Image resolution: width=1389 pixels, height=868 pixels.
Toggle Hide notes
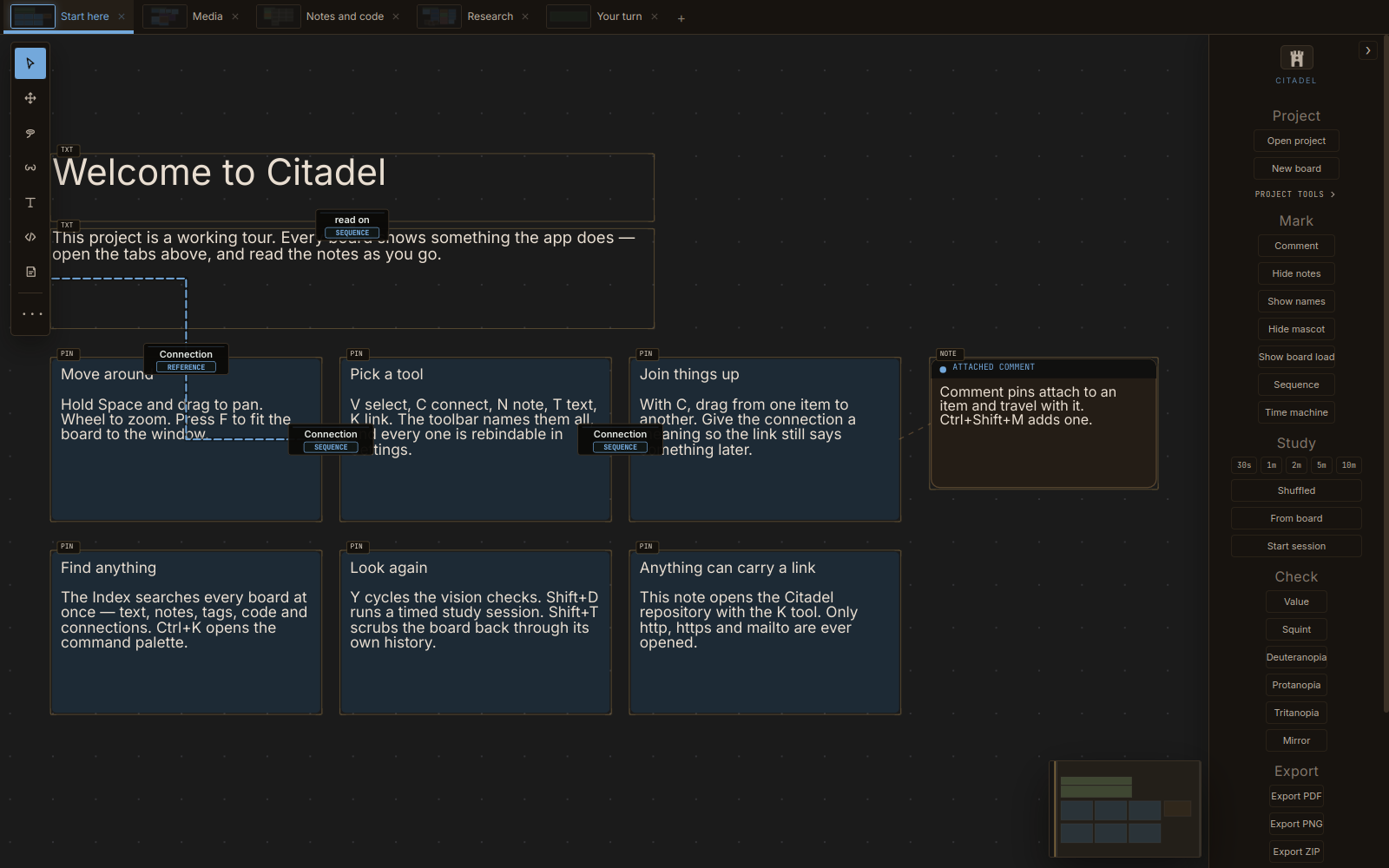coord(1296,273)
